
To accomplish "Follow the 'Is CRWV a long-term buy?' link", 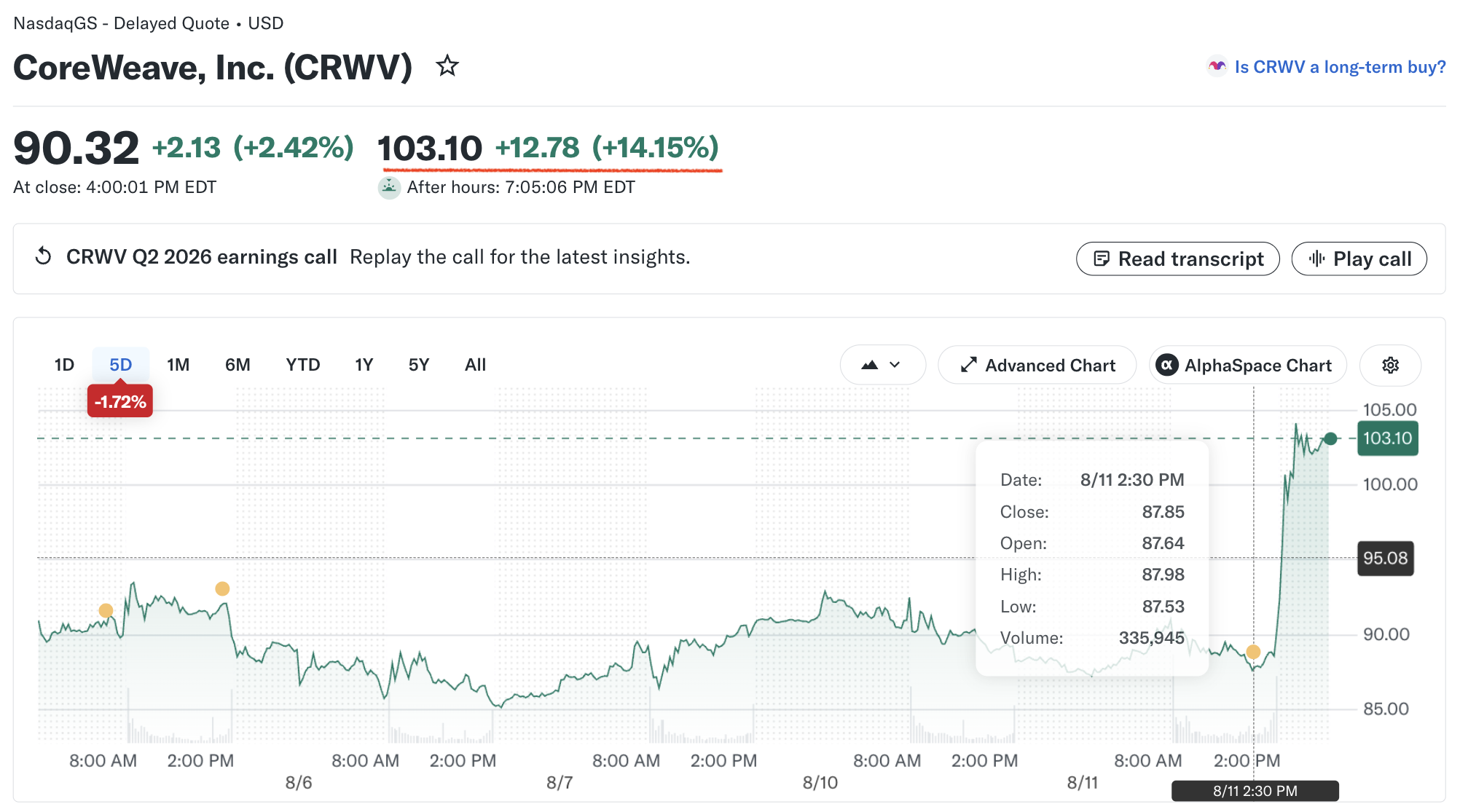I will click(1340, 67).
